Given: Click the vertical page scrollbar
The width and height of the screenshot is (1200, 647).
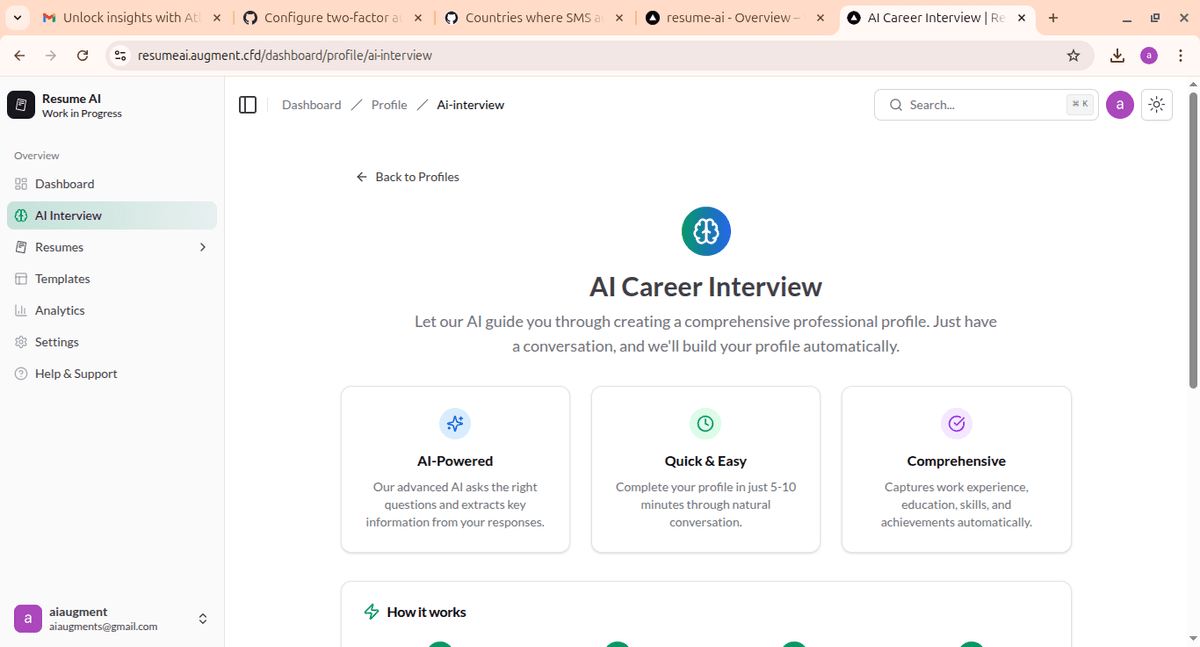Looking at the screenshot, I should [1192, 240].
